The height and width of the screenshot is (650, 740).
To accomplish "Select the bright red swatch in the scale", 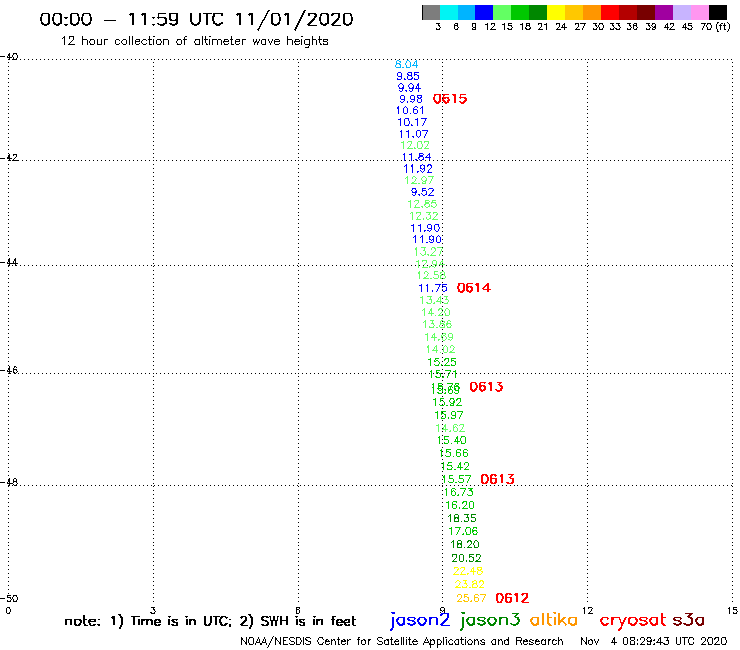I will coord(610,12).
